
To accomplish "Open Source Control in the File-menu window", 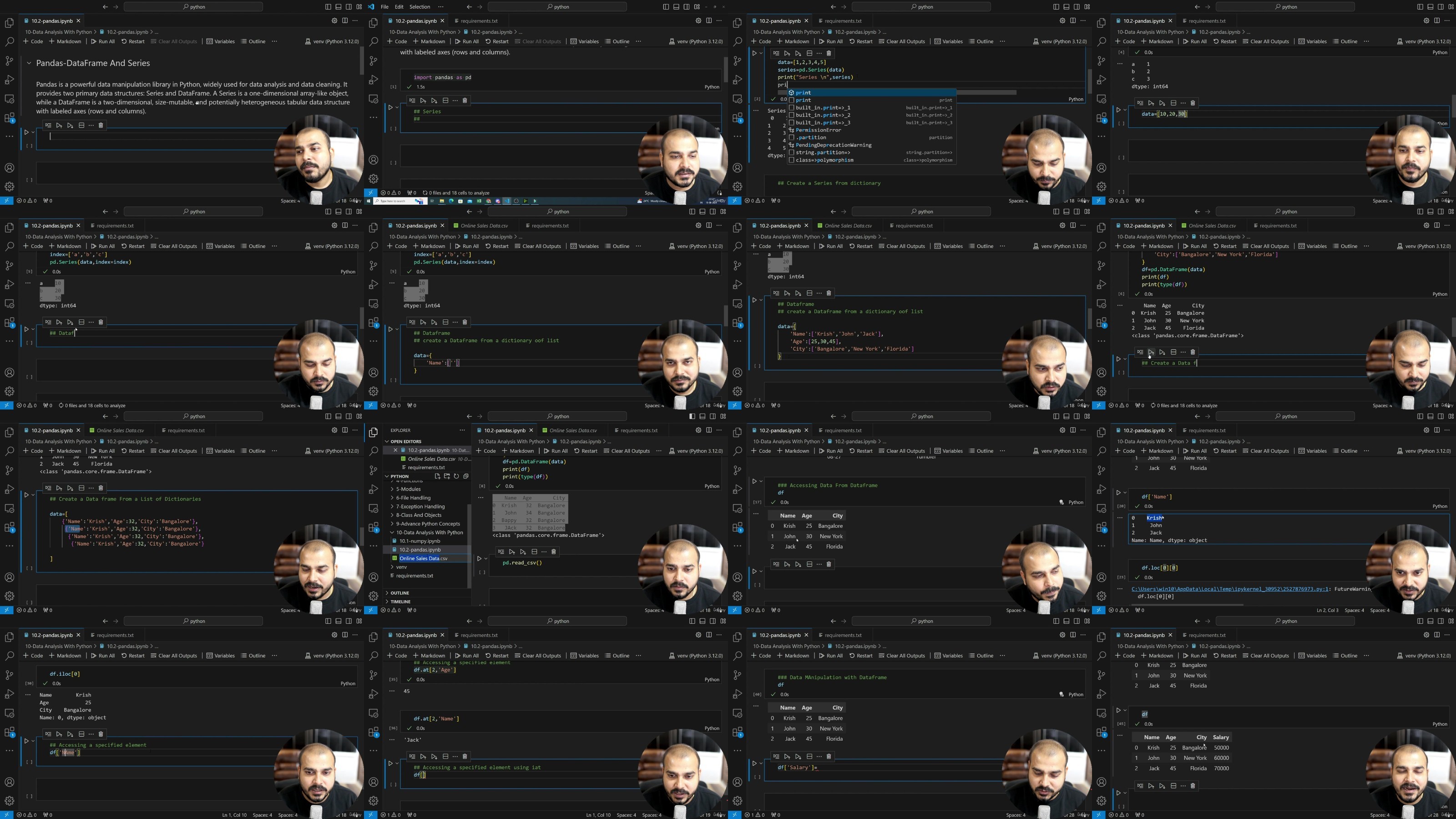I will point(373,61).
